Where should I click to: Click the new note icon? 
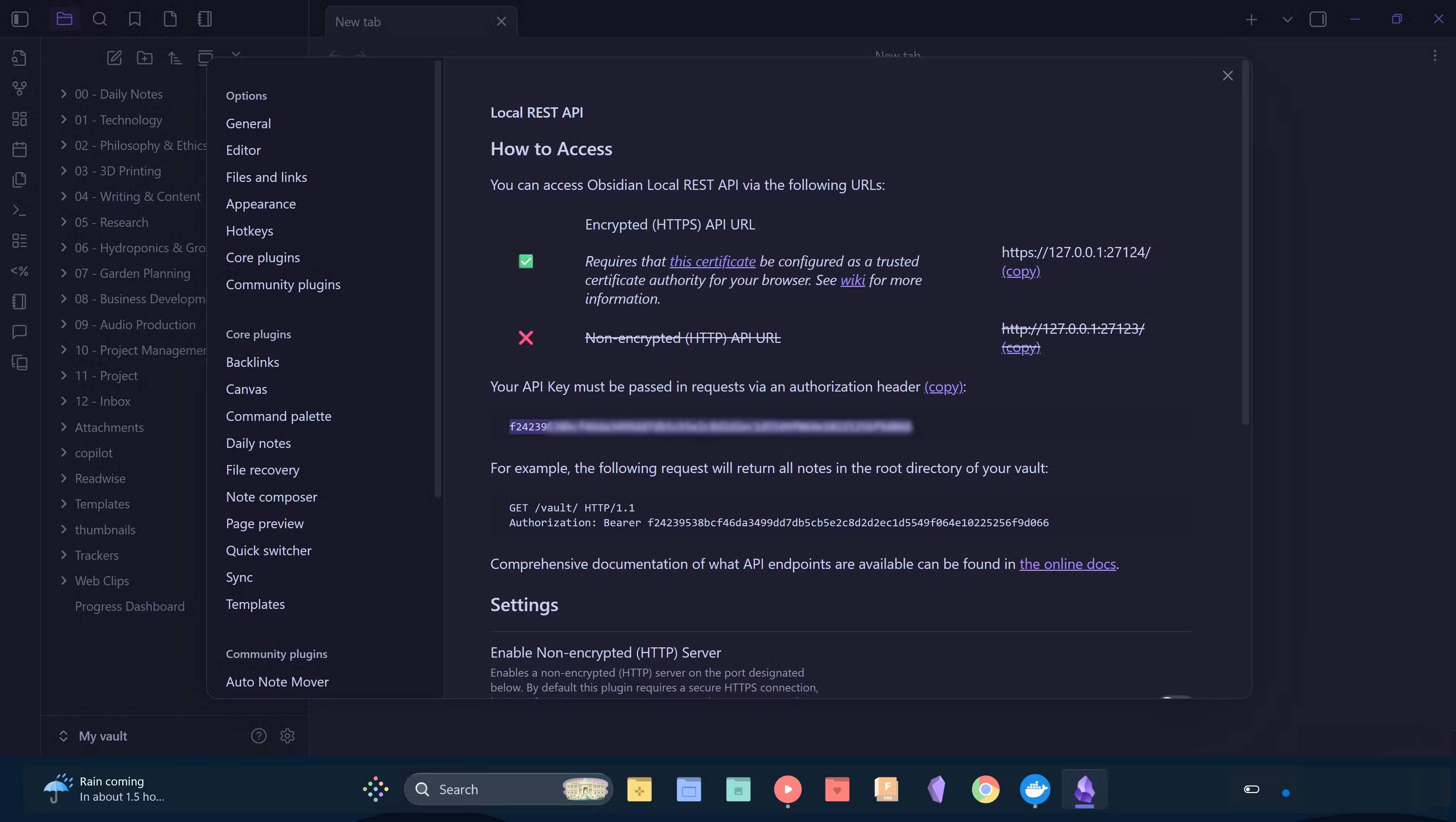114,58
